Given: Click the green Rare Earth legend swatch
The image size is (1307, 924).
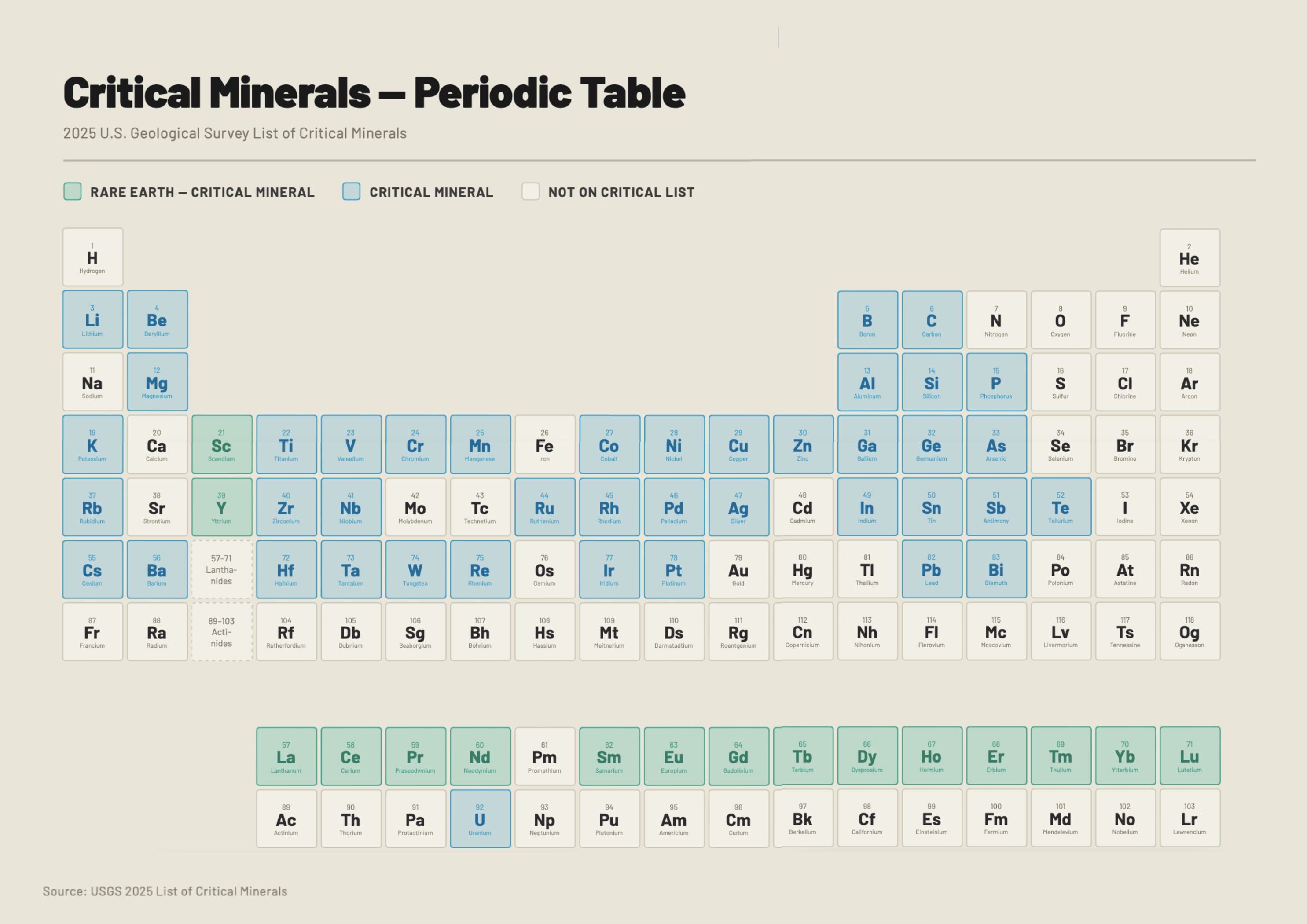Looking at the screenshot, I should (x=72, y=191).
